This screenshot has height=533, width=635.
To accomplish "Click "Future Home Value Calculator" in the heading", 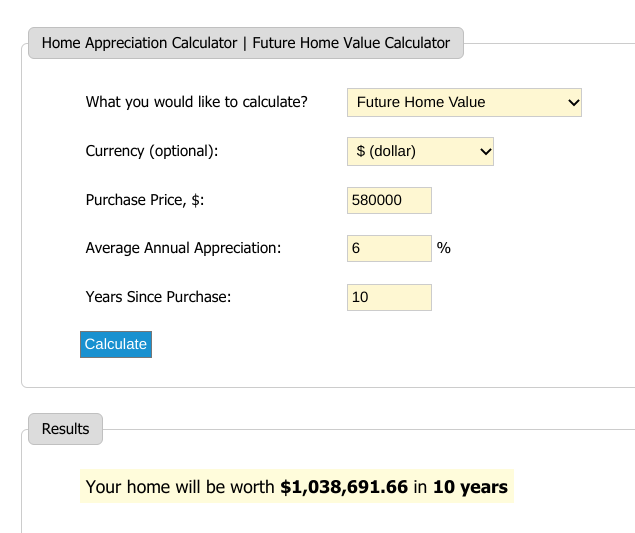I will click(351, 43).
